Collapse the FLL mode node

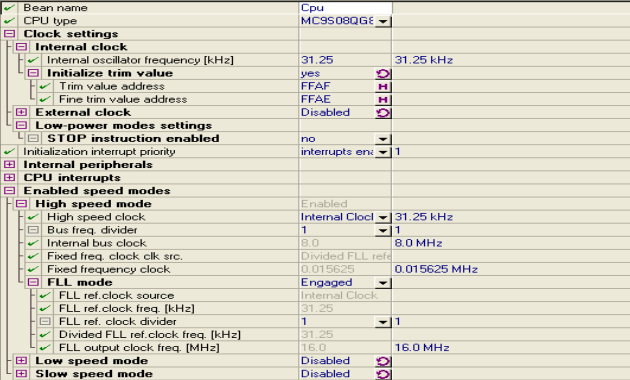pos(33,282)
